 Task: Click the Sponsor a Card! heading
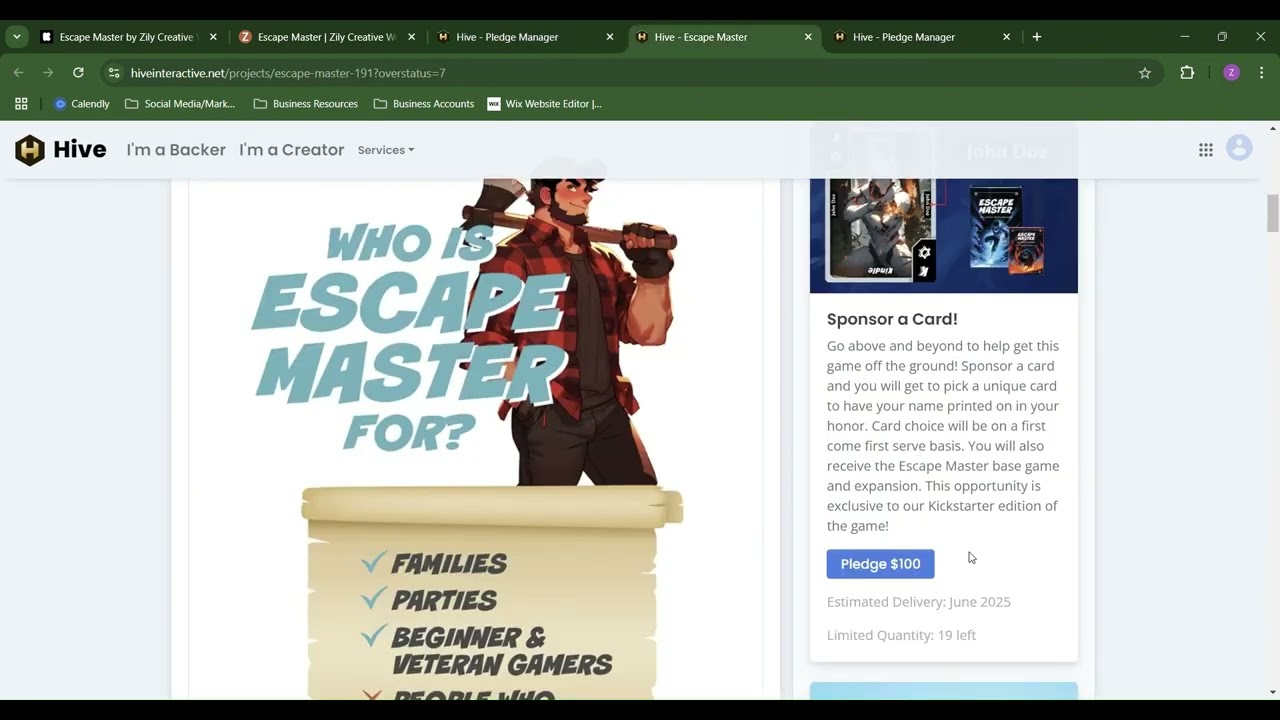click(892, 319)
